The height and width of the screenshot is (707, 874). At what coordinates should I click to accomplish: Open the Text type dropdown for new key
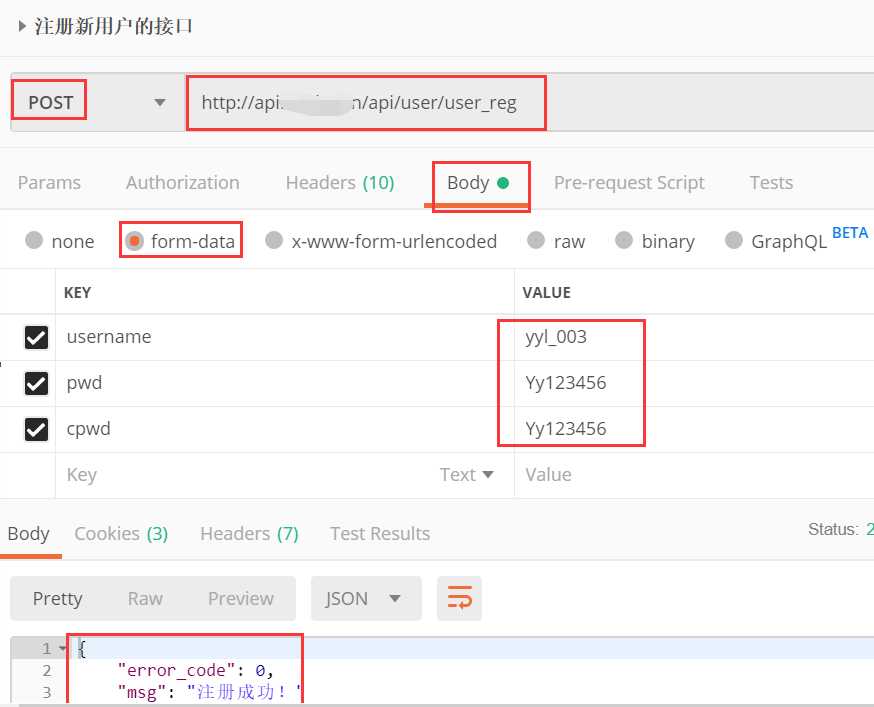tap(467, 475)
